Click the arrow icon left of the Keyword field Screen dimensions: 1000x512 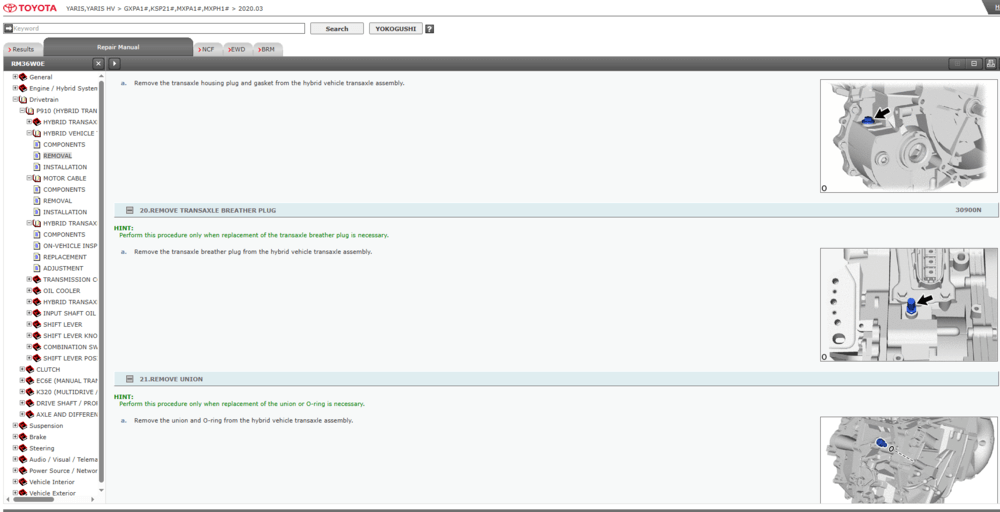(x=8, y=29)
